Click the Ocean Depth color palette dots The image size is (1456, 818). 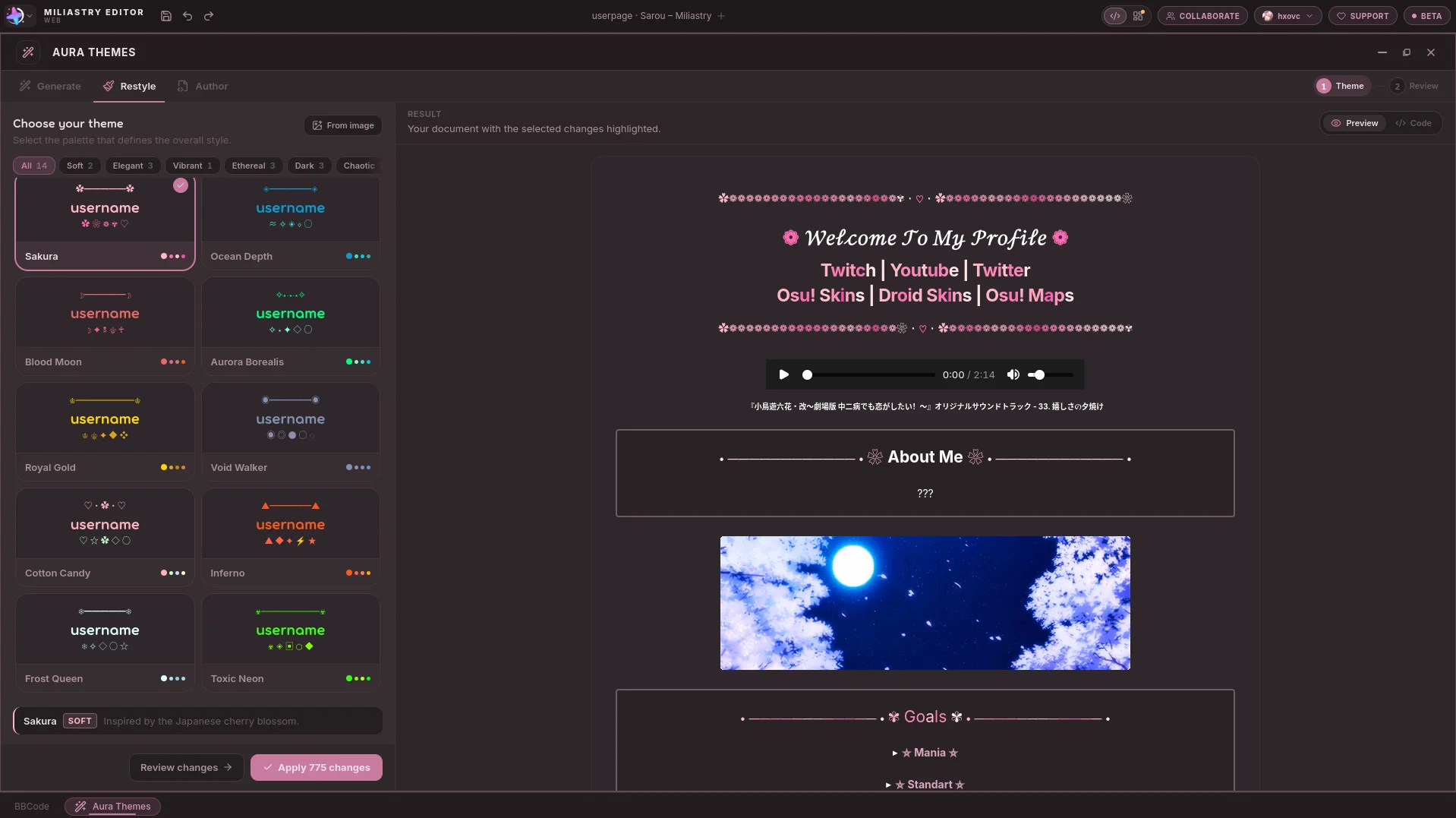(x=358, y=256)
